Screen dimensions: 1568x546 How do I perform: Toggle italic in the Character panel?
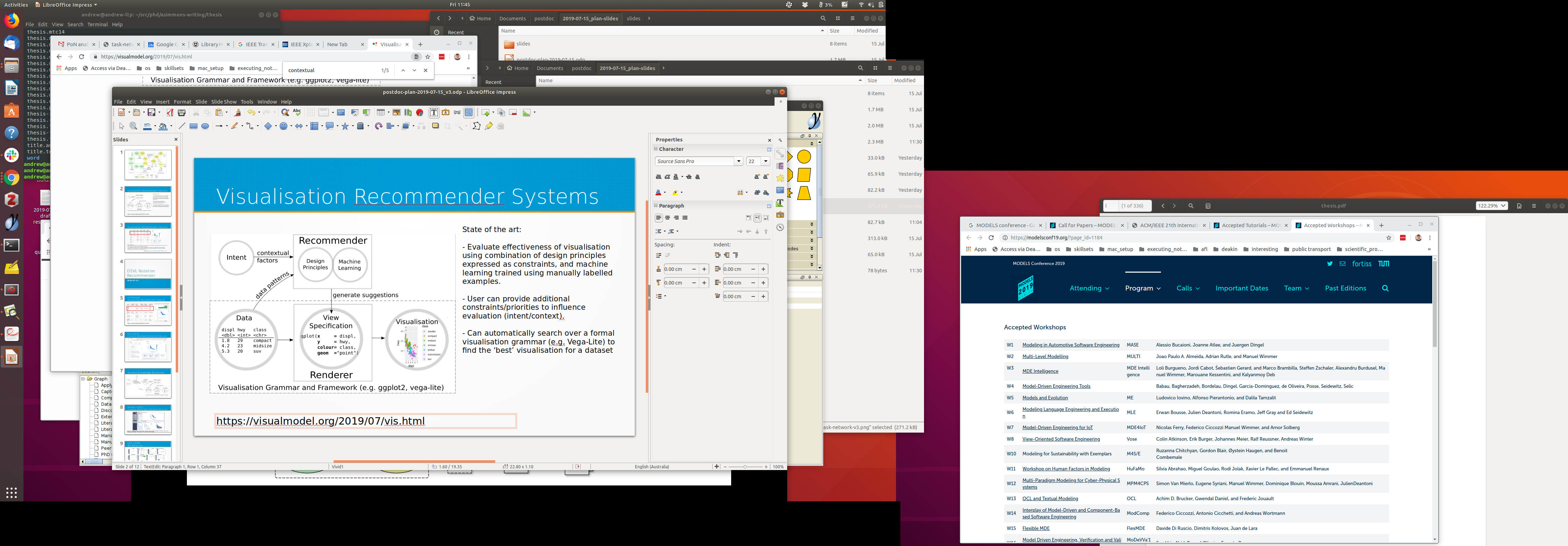coord(667,176)
